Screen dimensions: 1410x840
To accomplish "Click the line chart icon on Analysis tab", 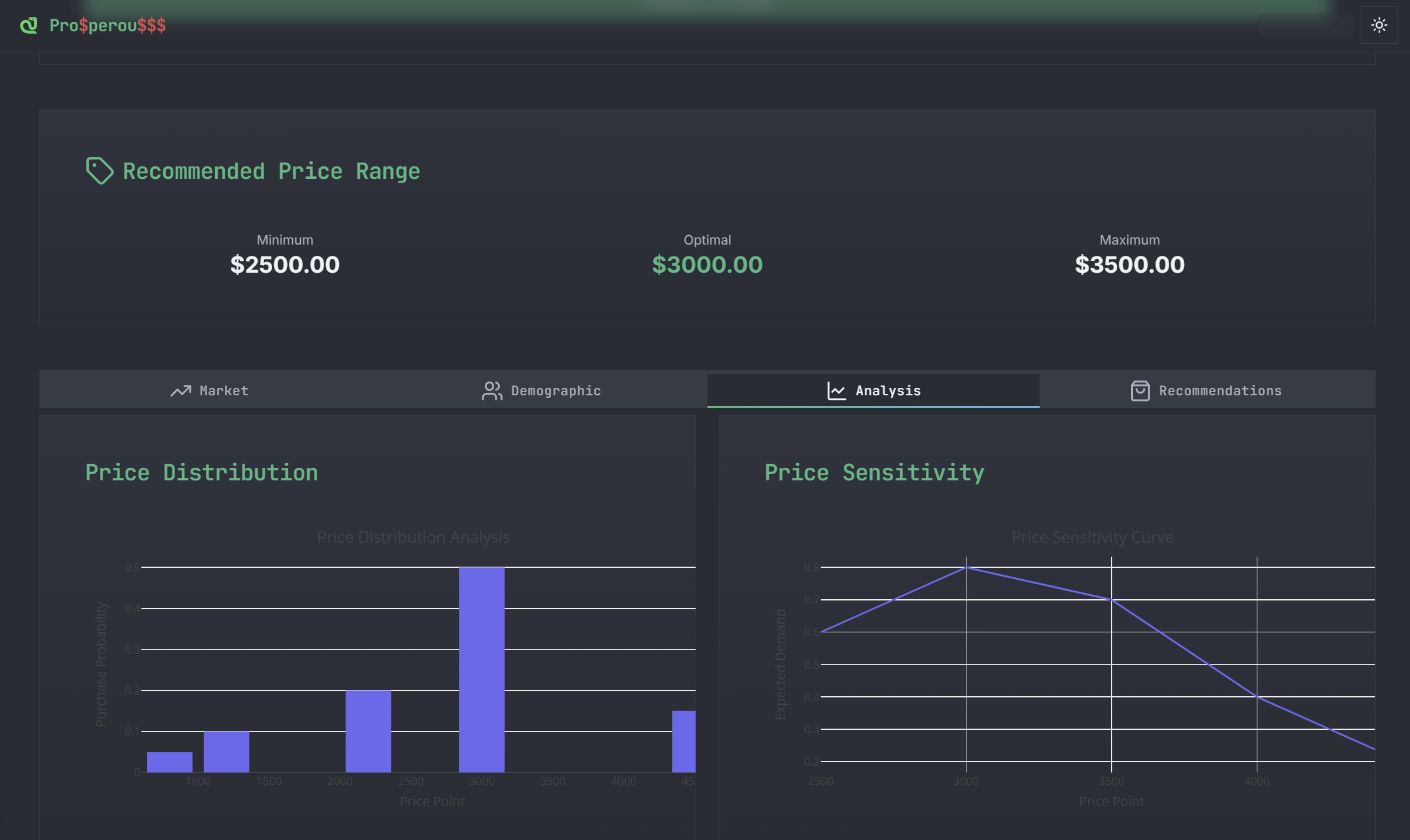I will (x=836, y=391).
